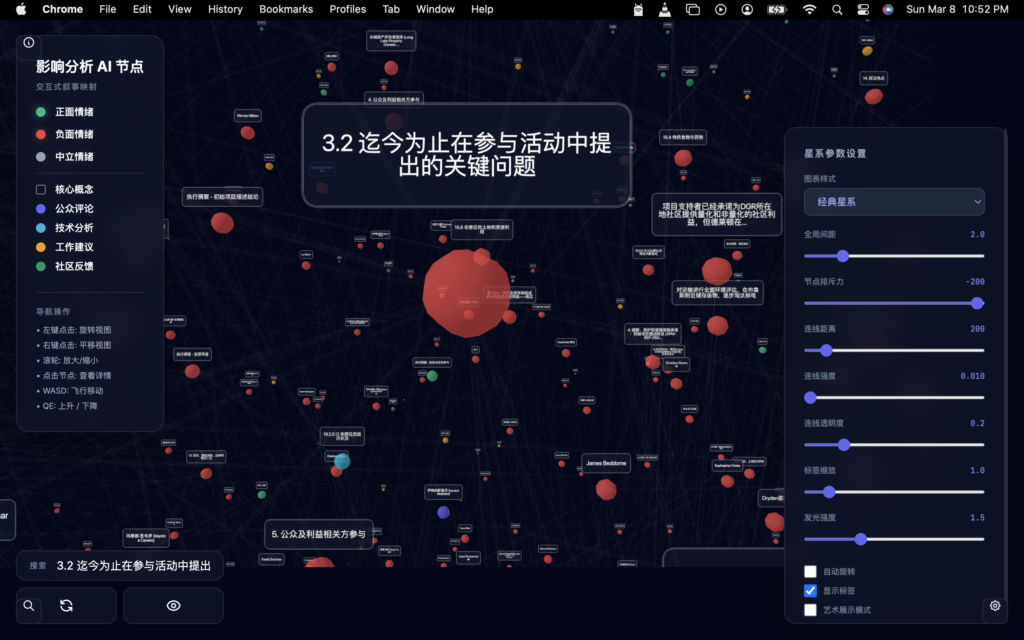Click the Siri icon in menu bar
1024x640 pixels.
(x=888, y=9)
